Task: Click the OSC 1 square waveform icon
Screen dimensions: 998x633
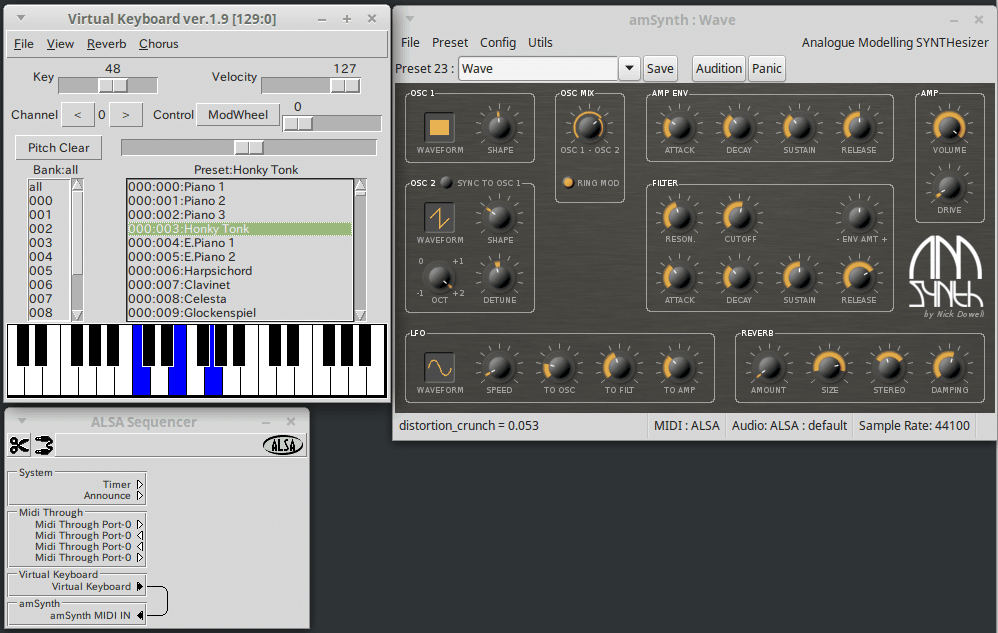Action: 439,127
